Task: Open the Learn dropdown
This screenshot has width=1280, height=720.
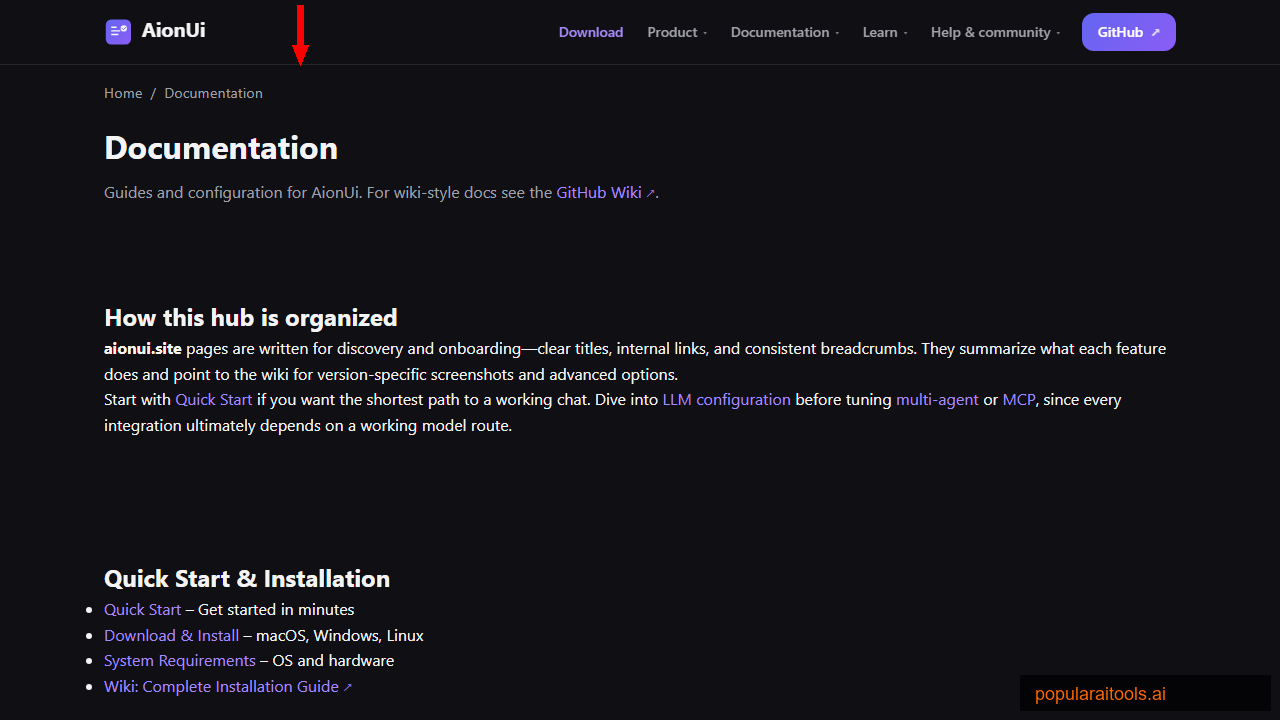Action: (x=881, y=32)
